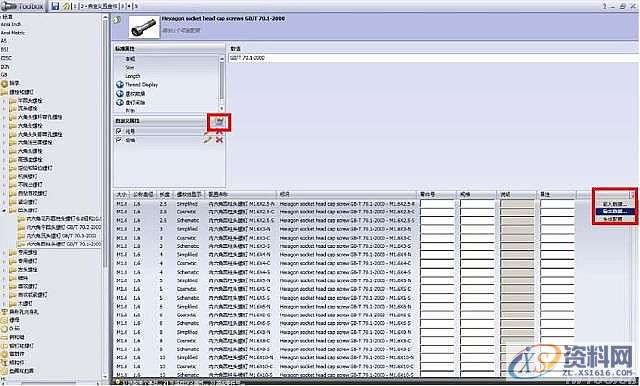Image resolution: width=640 pixels, height=386 pixels.
Task: Click the help question mark at top right
Action: point(604,6)
